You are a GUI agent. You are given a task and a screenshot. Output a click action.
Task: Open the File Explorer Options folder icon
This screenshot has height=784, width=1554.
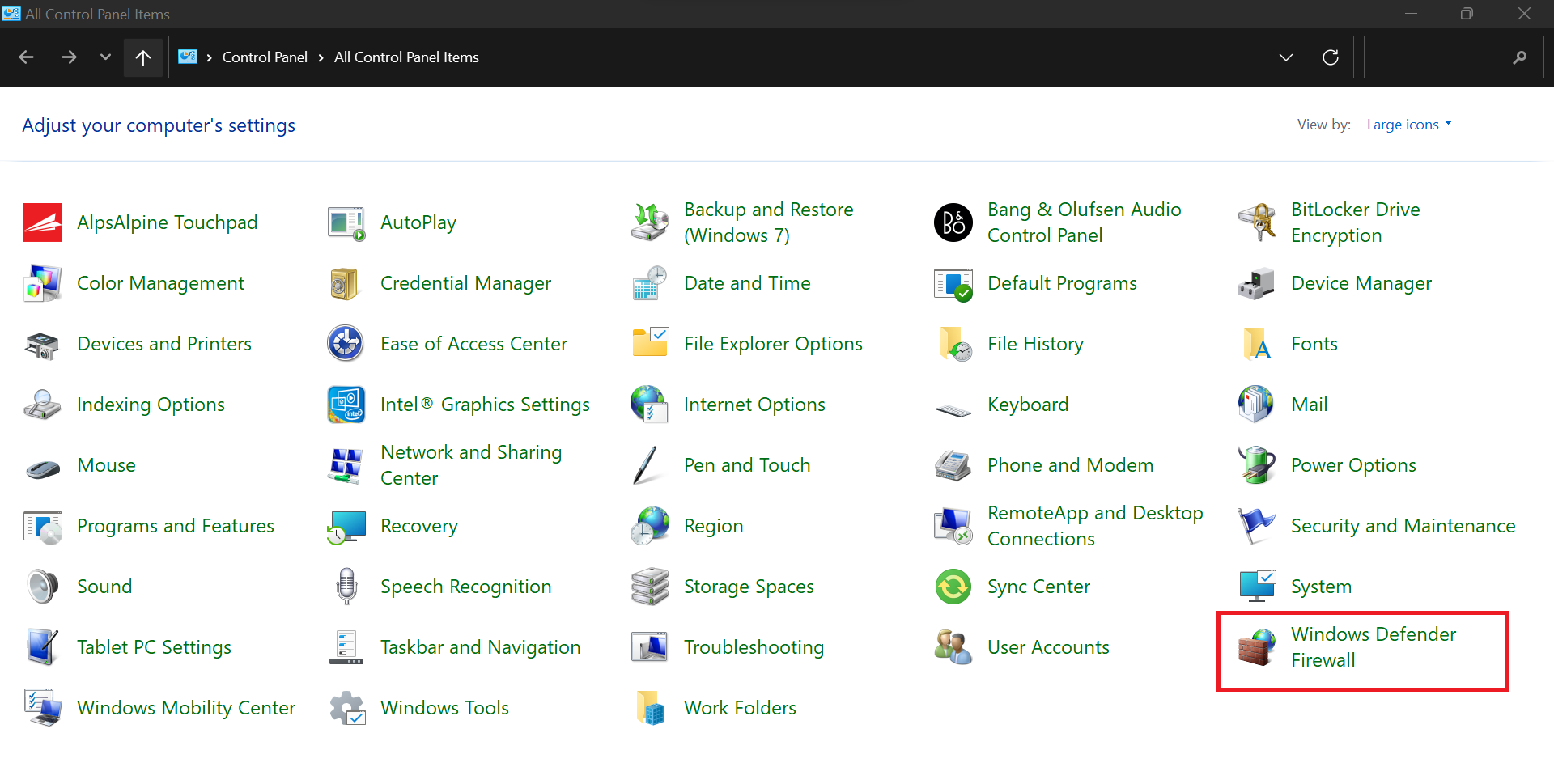coord(650,344)
